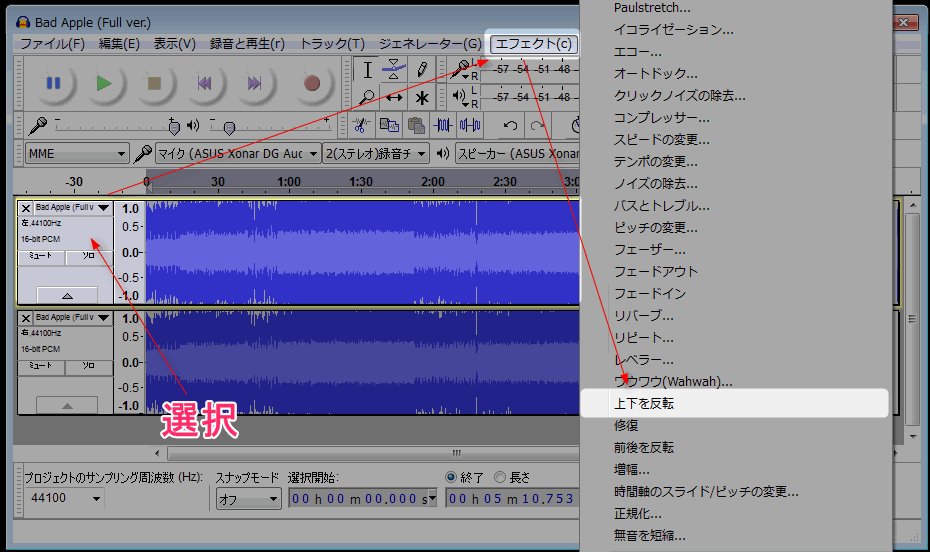
Task: Click the Redo arrow icon
Action: coord(537,125)
